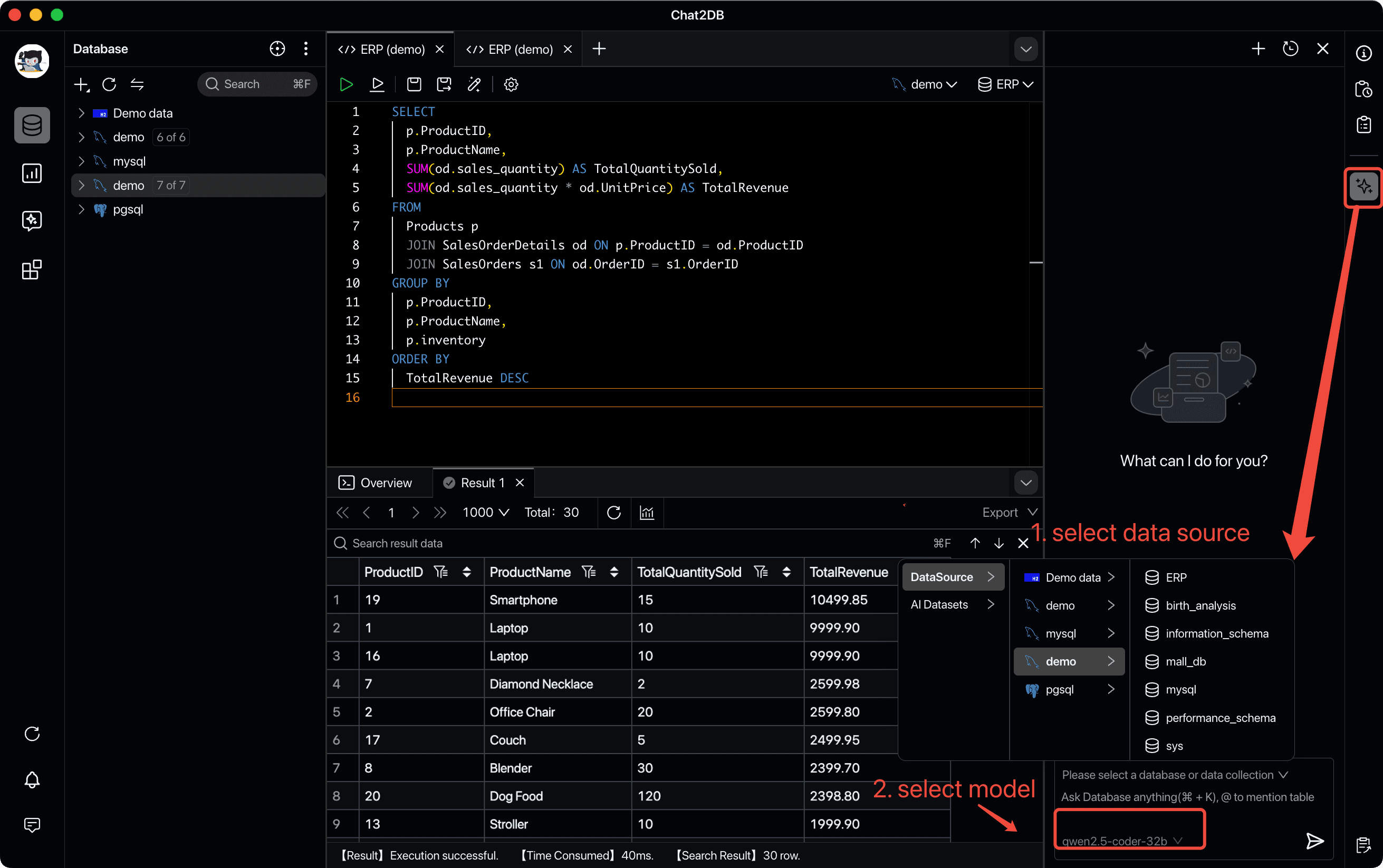
Task: Open Database panel more options menu
Action: tap(306, 49)
